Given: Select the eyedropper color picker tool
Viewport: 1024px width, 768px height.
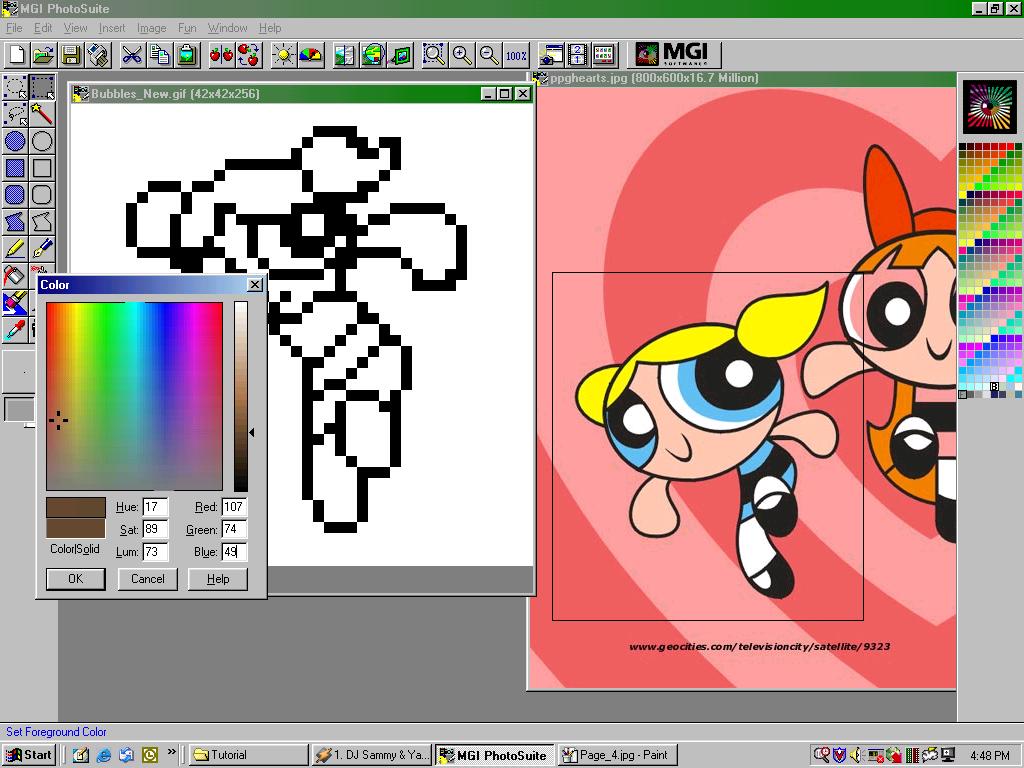Looking at the screenshot, I should 15,329.
